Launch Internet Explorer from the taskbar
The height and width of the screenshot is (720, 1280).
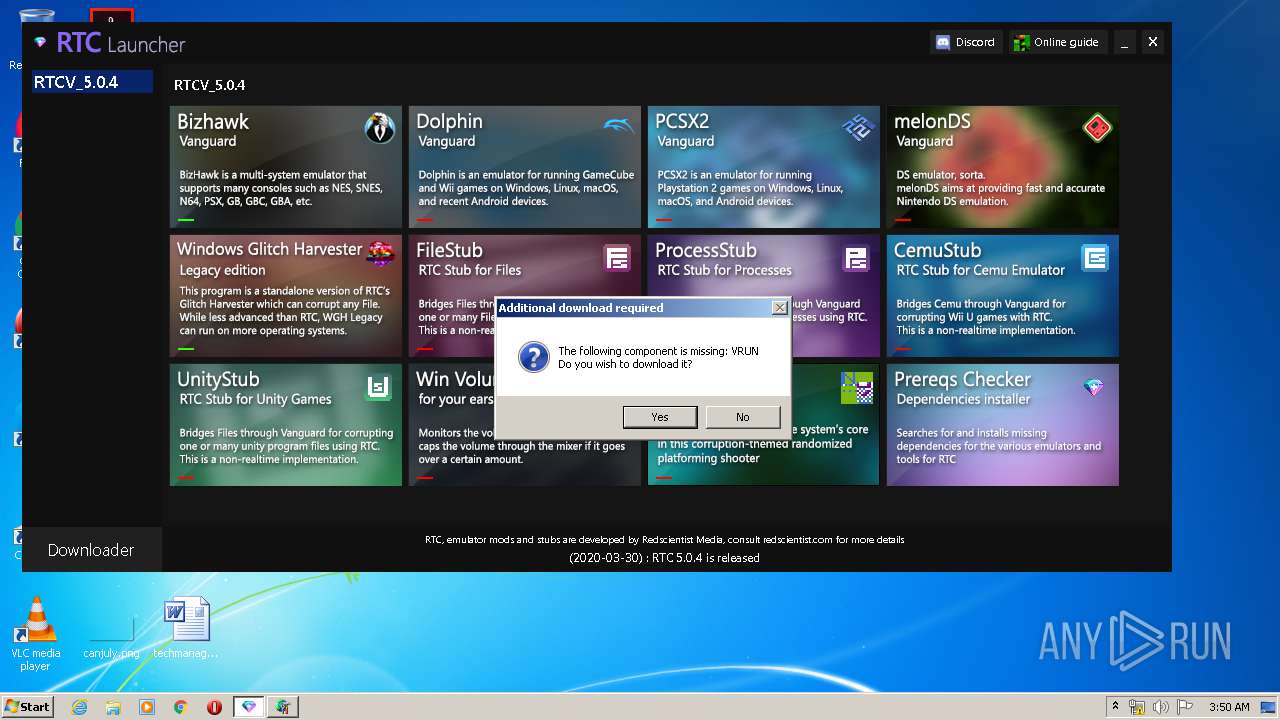tap(79, 707)
